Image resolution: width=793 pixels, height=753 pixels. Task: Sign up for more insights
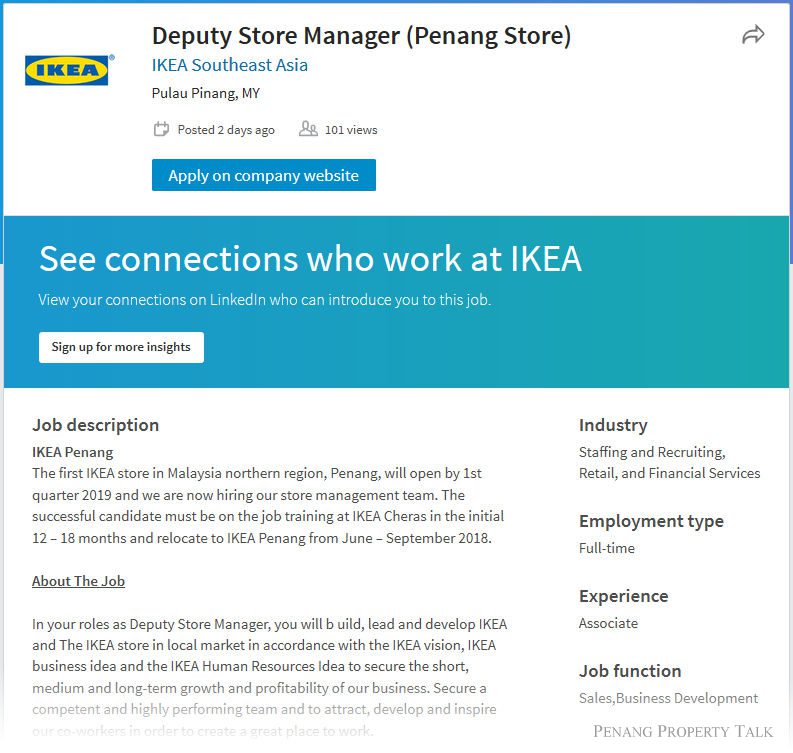(121, 347)
